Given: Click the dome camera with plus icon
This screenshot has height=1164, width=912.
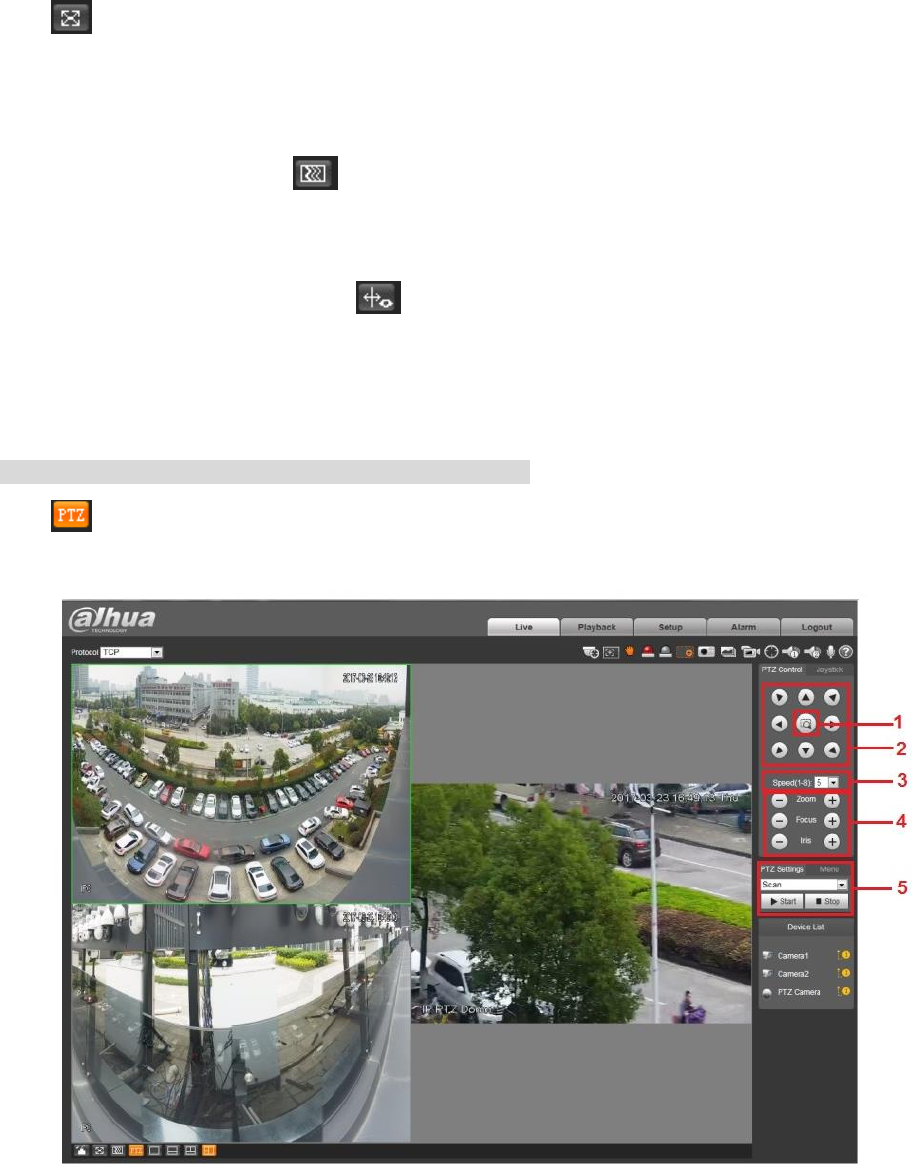Looking at the screenshot, I should 591,652.
